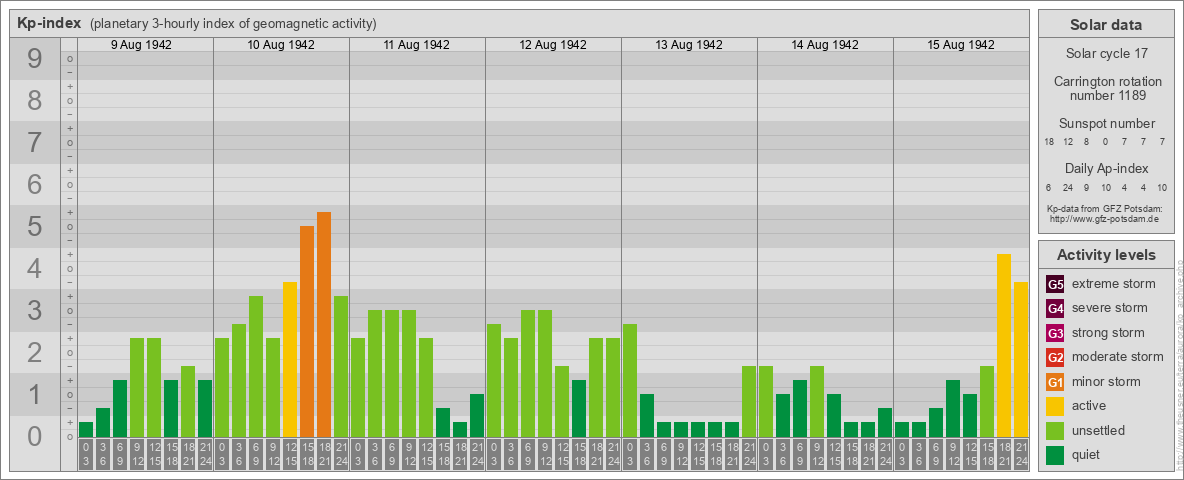This screenshot has height=480, width=1184.
Task: Click the tallest orange bar on 10 Aug (18-21)
Action: tap(324, 325)
